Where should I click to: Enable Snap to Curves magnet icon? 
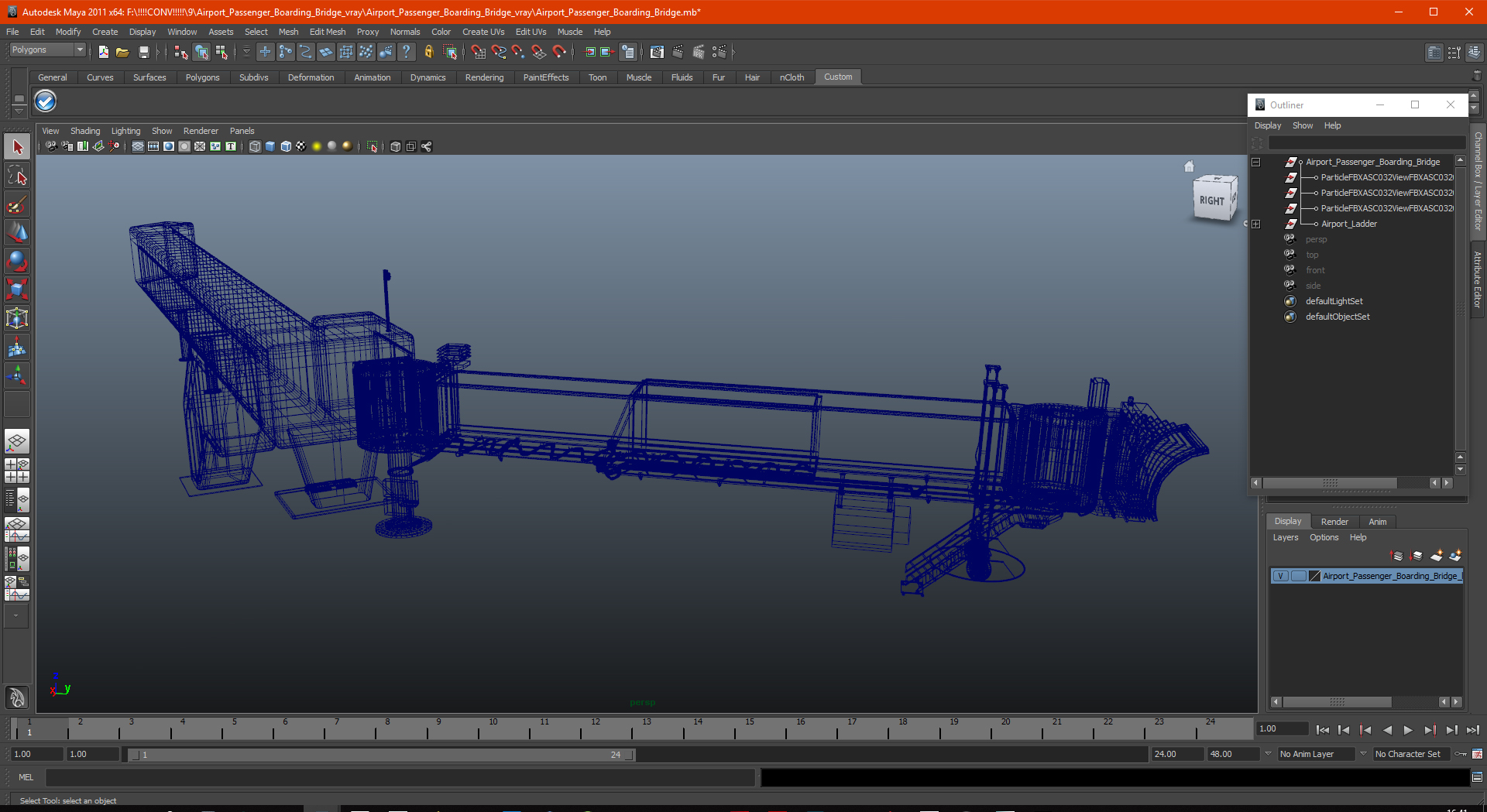coord(499,52)
